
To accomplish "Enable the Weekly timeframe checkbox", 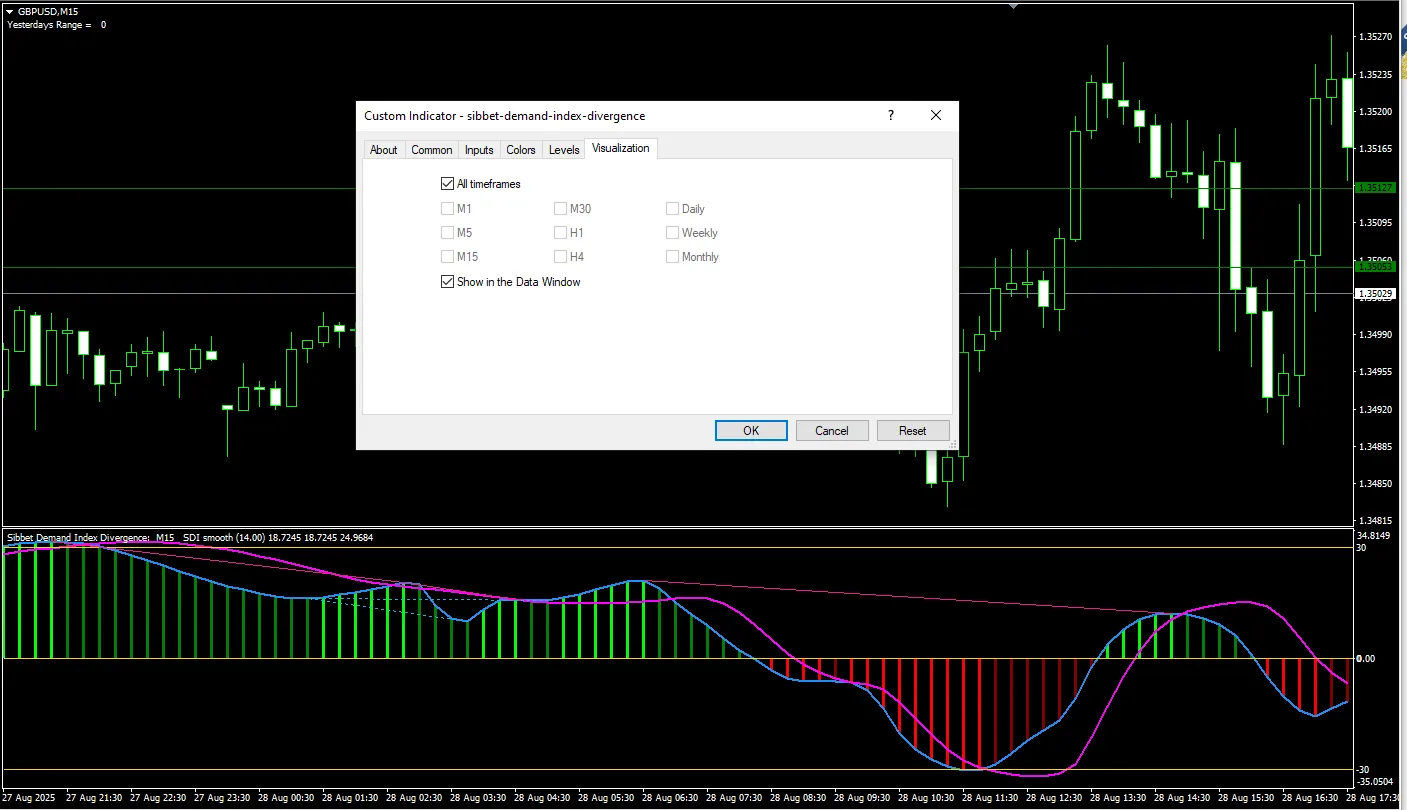I will [x=673, y=233].
